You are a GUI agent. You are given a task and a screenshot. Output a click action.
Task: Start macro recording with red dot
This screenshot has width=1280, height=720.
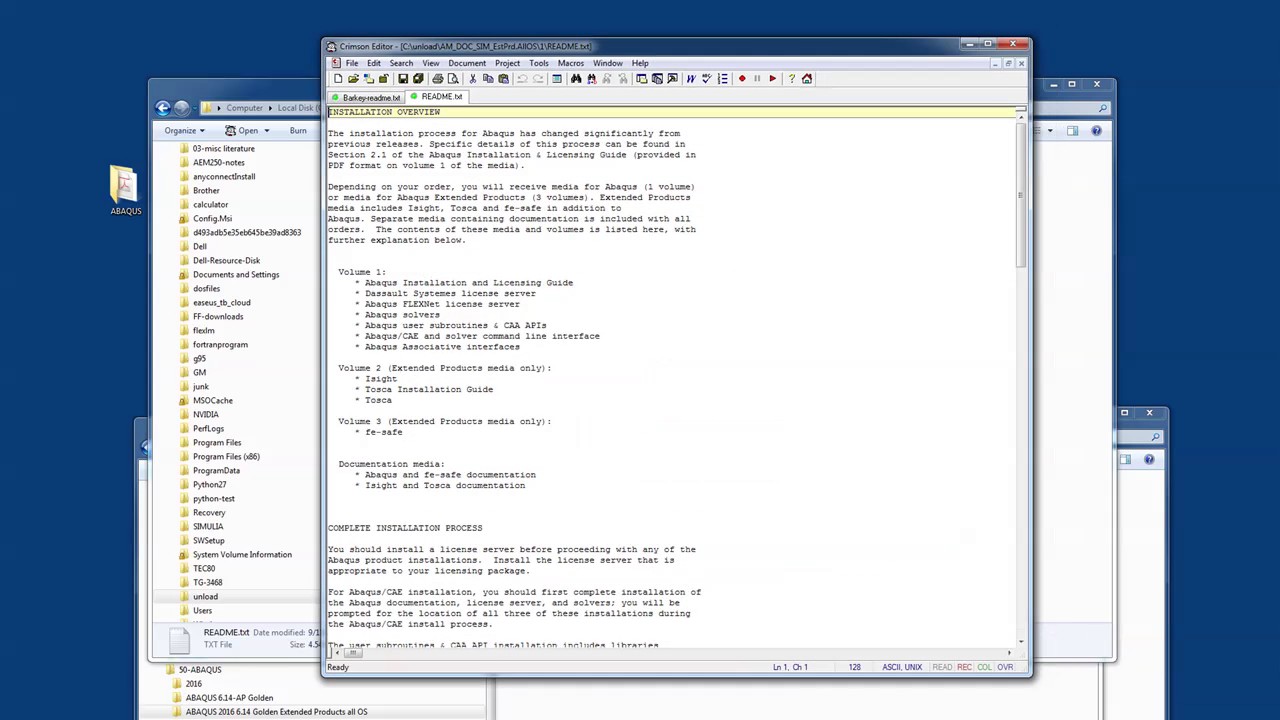[x=742, y=78]
